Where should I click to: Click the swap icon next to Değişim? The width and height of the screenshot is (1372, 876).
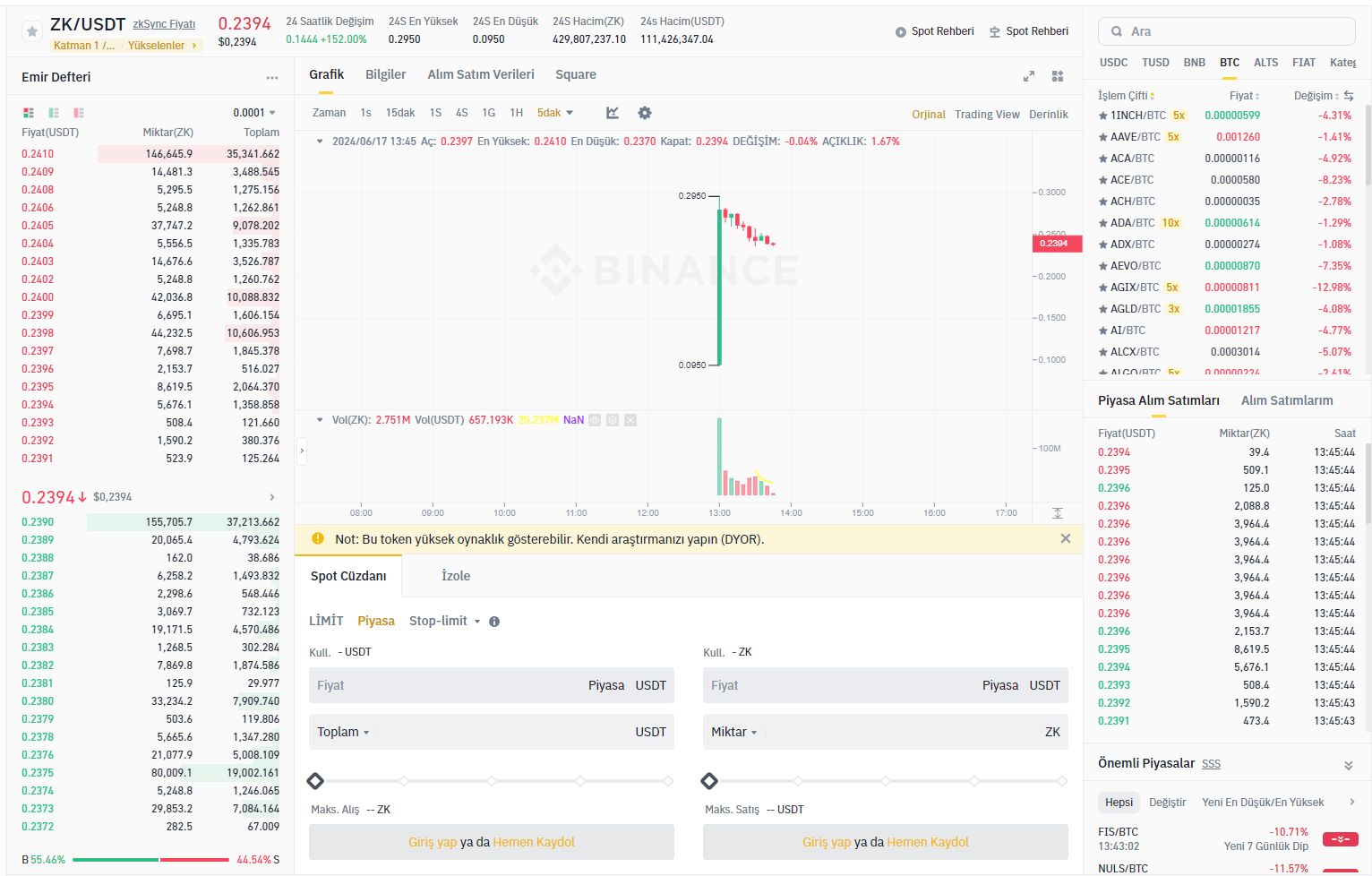[1349, 96]
